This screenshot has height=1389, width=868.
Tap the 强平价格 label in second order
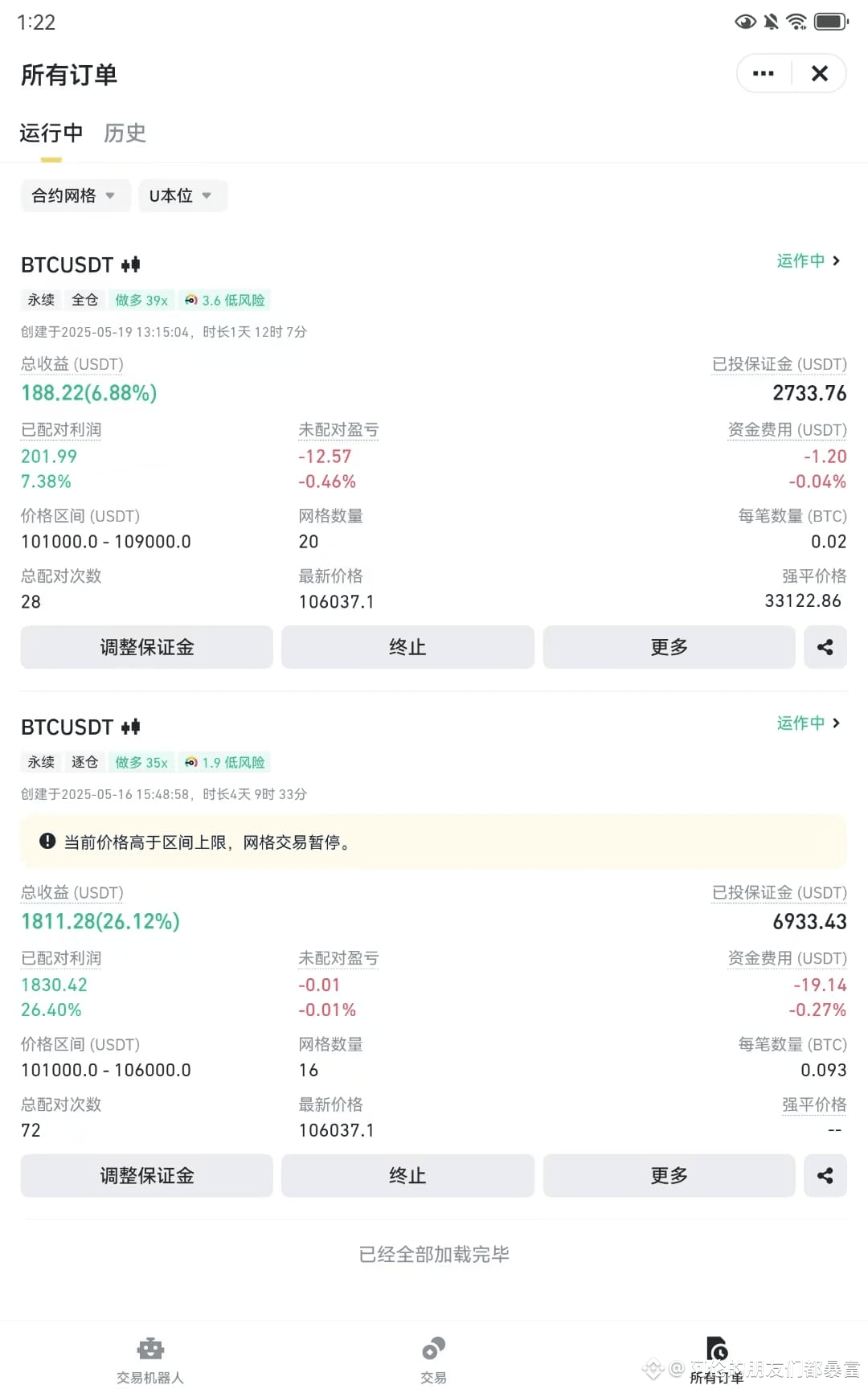[x=814, y=1104]
